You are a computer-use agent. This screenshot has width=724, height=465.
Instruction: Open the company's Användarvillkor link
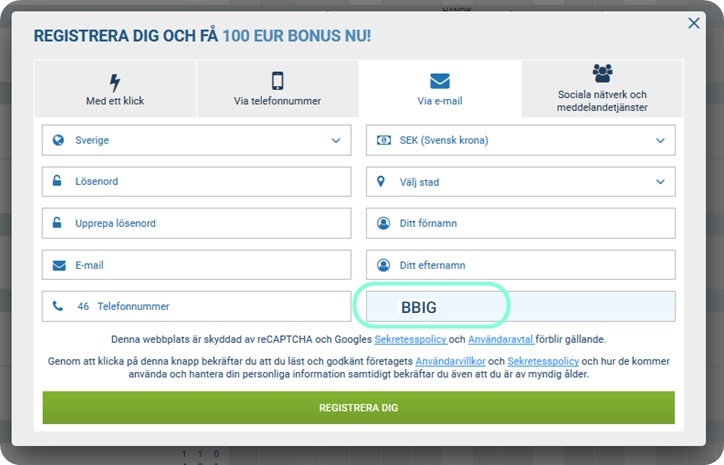point(450,361)
